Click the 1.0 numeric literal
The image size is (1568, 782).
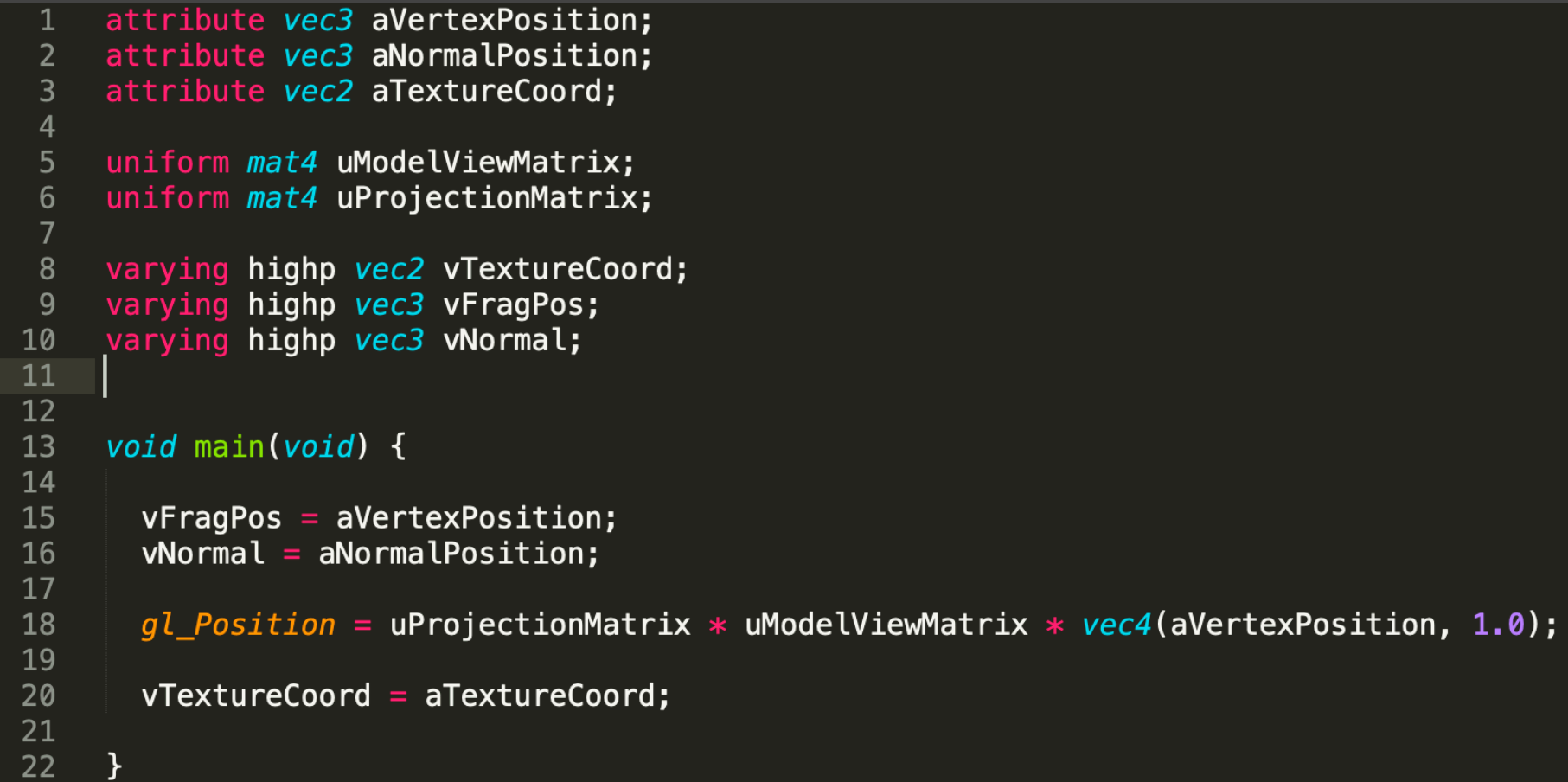pos(1498,625)
